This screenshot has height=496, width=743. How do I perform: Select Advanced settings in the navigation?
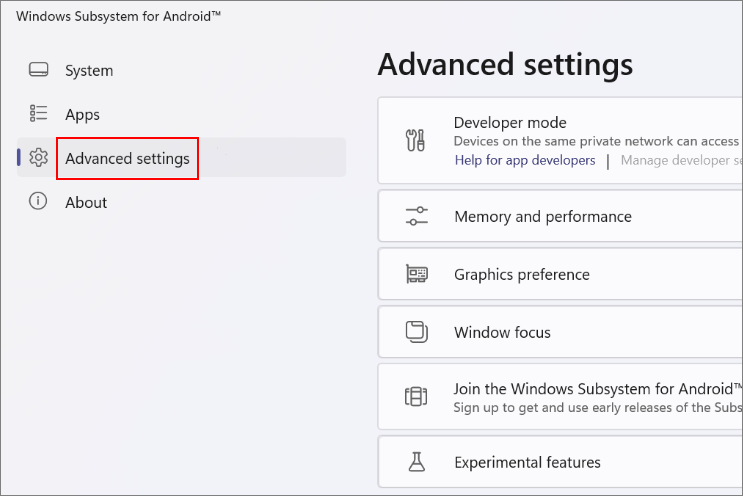[127, 159]
